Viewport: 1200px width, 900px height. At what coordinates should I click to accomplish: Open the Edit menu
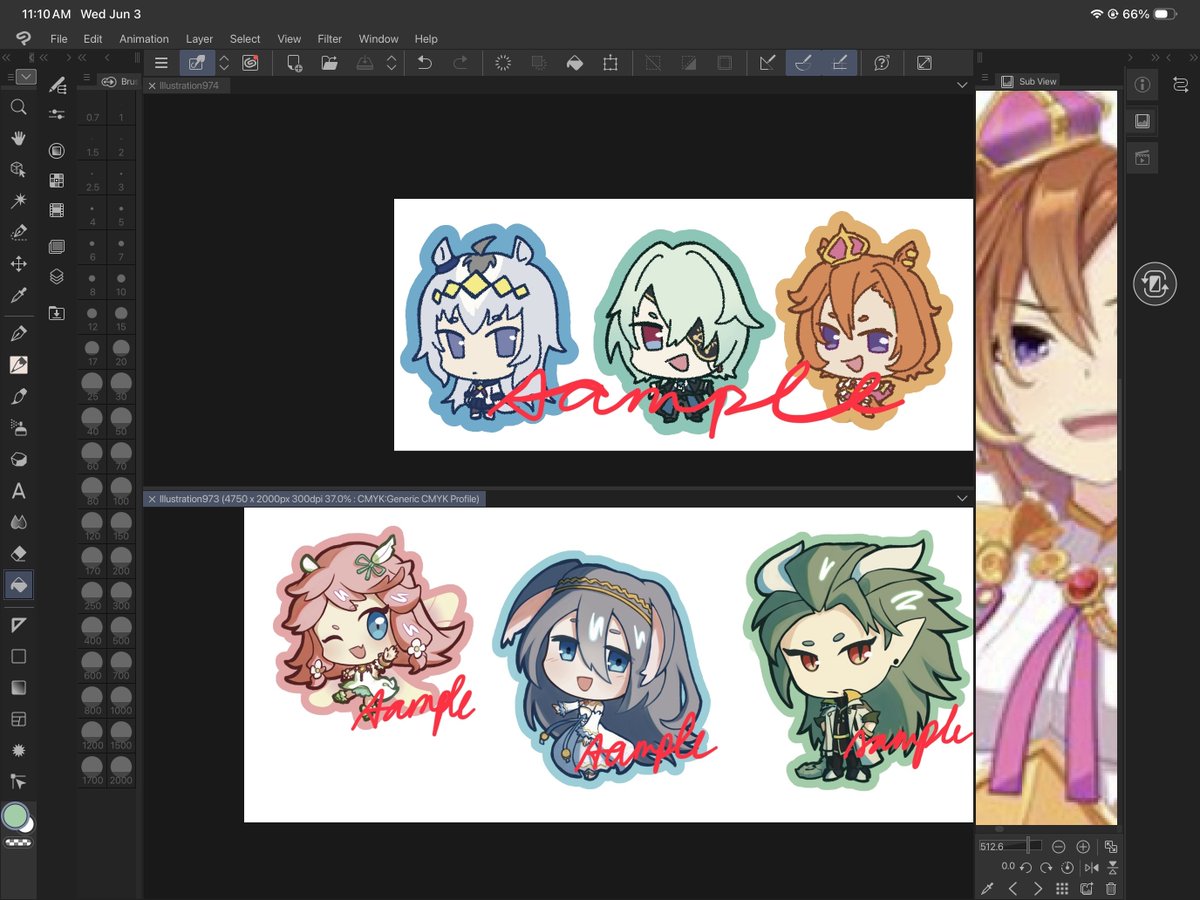pos(93,39)
